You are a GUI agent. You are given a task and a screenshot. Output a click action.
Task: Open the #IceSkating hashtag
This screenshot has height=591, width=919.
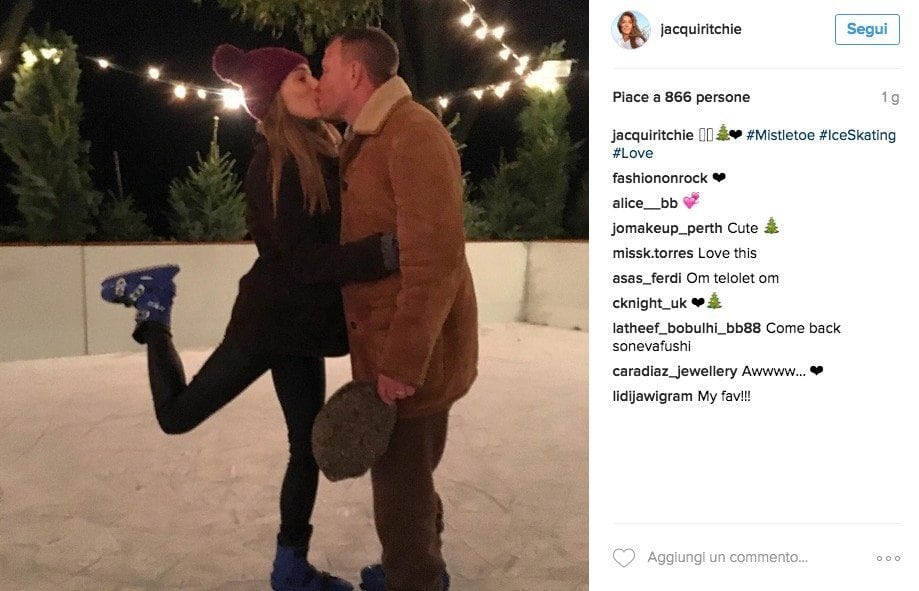click(x=857, y=135)
